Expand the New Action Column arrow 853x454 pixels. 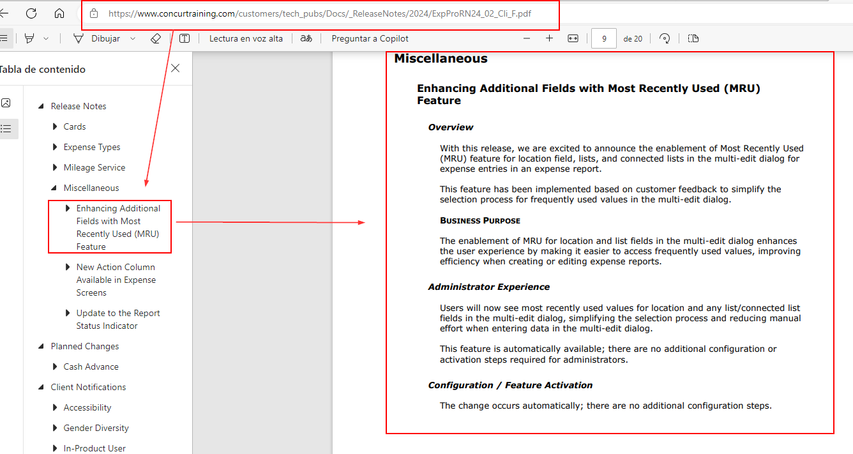pos(67,267)
